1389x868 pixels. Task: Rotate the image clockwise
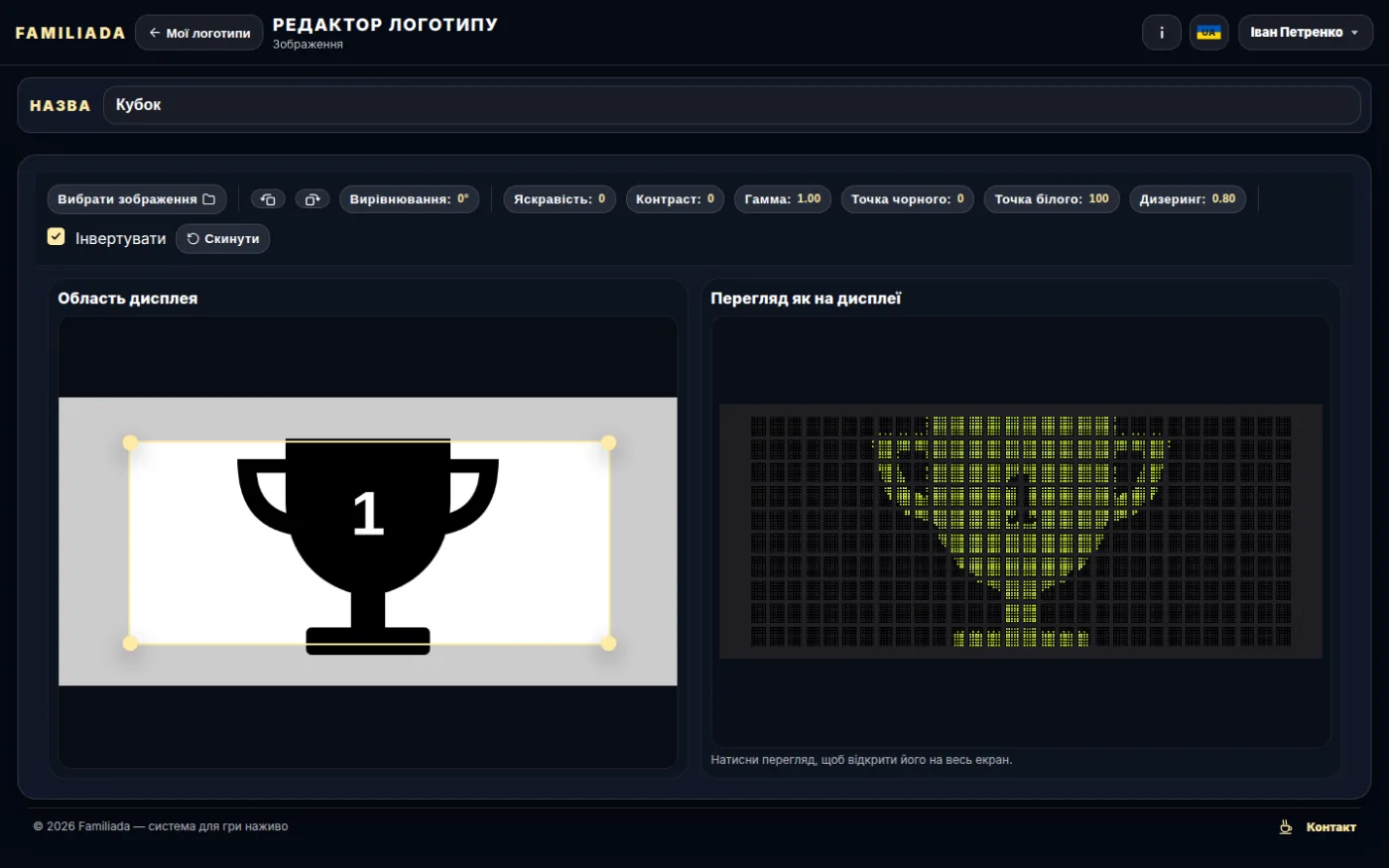313,199
